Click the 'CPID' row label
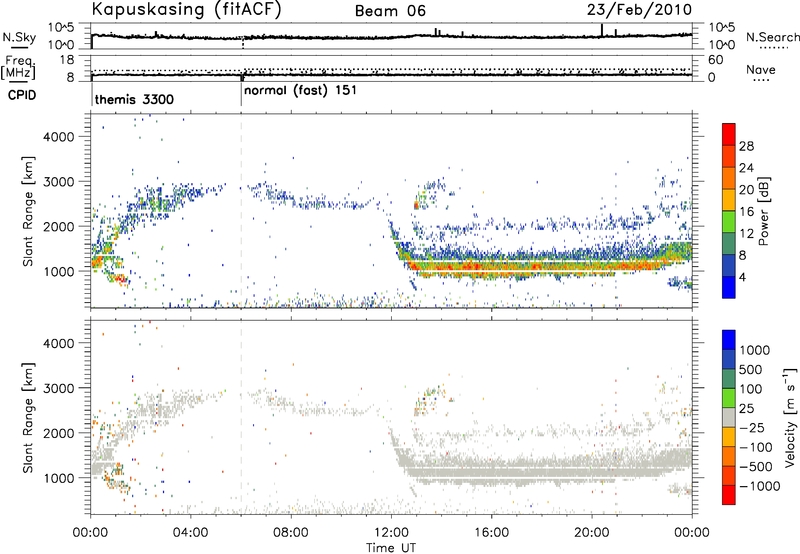The height and width of the screenshot is (554, 800). tap(22, 95)
